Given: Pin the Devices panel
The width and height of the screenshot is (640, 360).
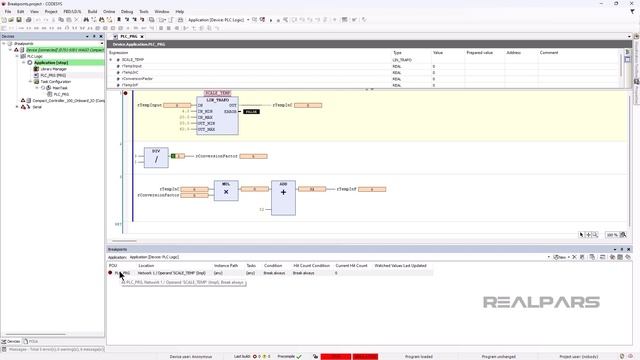Looking at the screenshot, I should (94, 36).
